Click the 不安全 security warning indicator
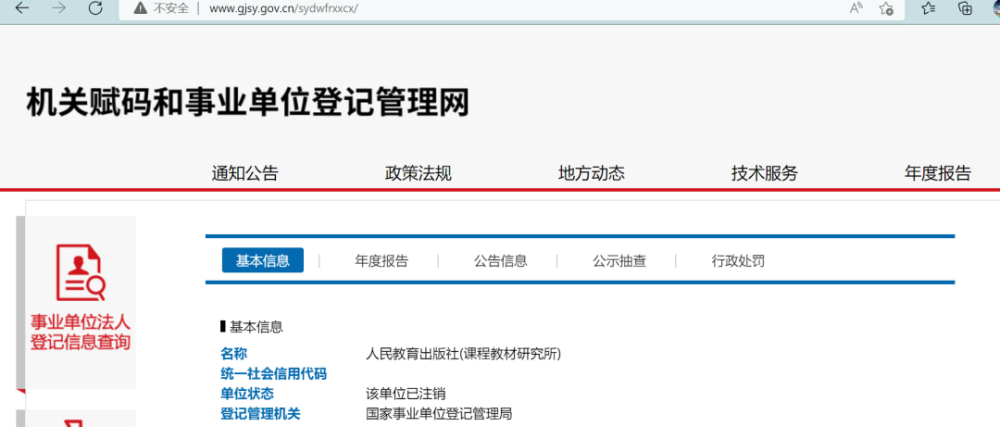The image size is (1000, 427). 161,8
